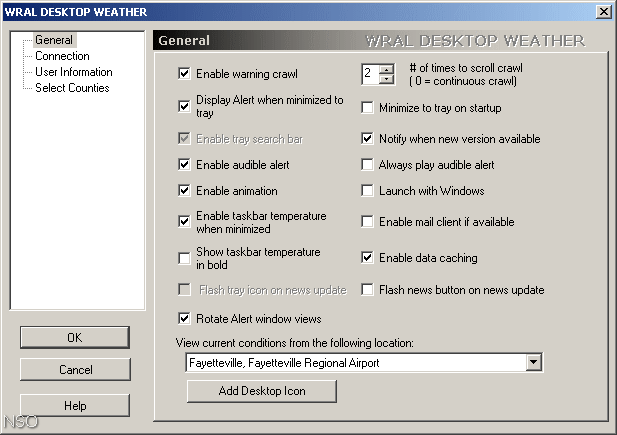
Task: Open the Connection settings page
Action: [x=62, y=56]
